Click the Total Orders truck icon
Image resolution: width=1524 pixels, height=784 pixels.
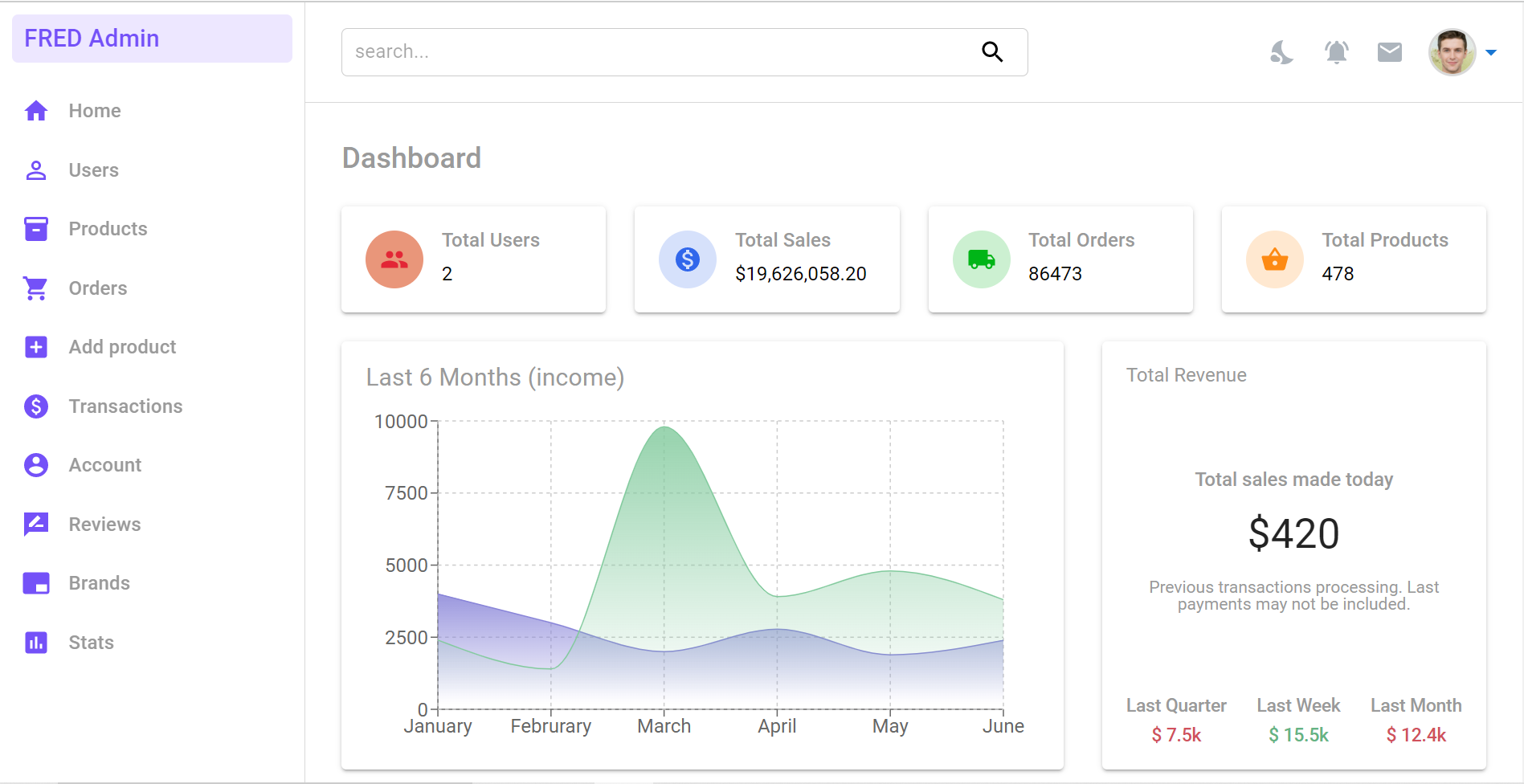tap(982, 259)
